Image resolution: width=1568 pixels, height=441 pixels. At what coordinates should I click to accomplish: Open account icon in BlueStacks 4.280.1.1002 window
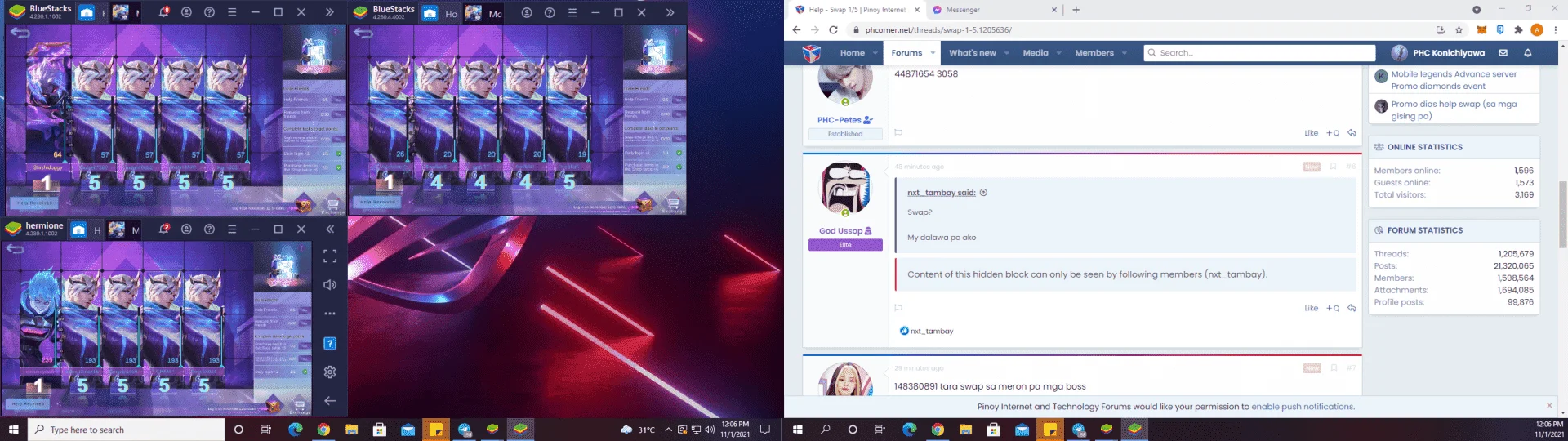pyautogui.click(x=186, y=12)
